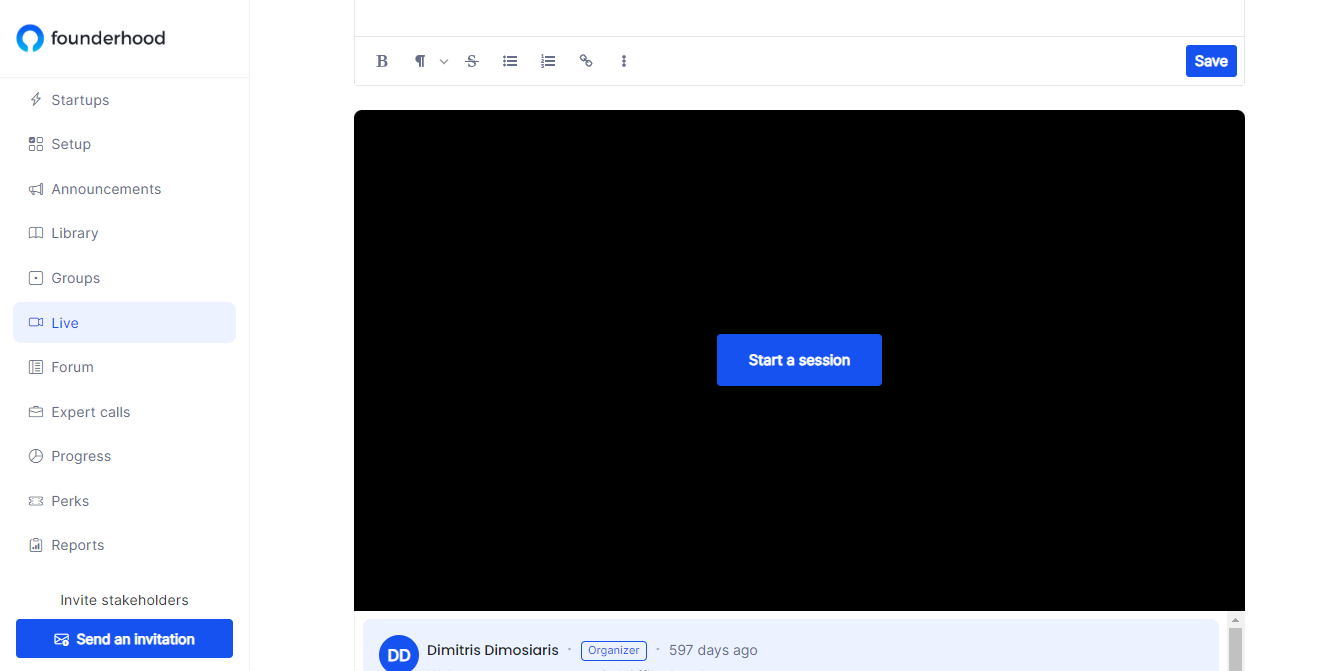Click Send an invitation

[x=124, y=638]
